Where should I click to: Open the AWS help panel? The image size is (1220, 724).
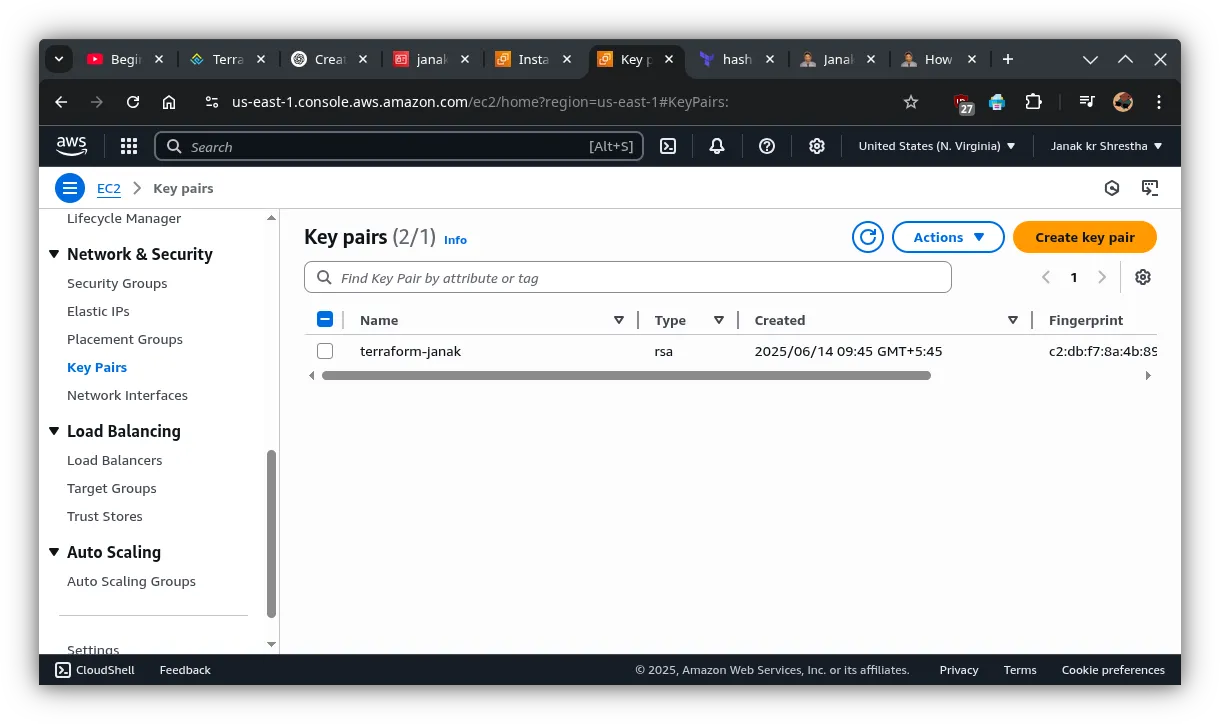pyautogui.click(x=766, y=146)
